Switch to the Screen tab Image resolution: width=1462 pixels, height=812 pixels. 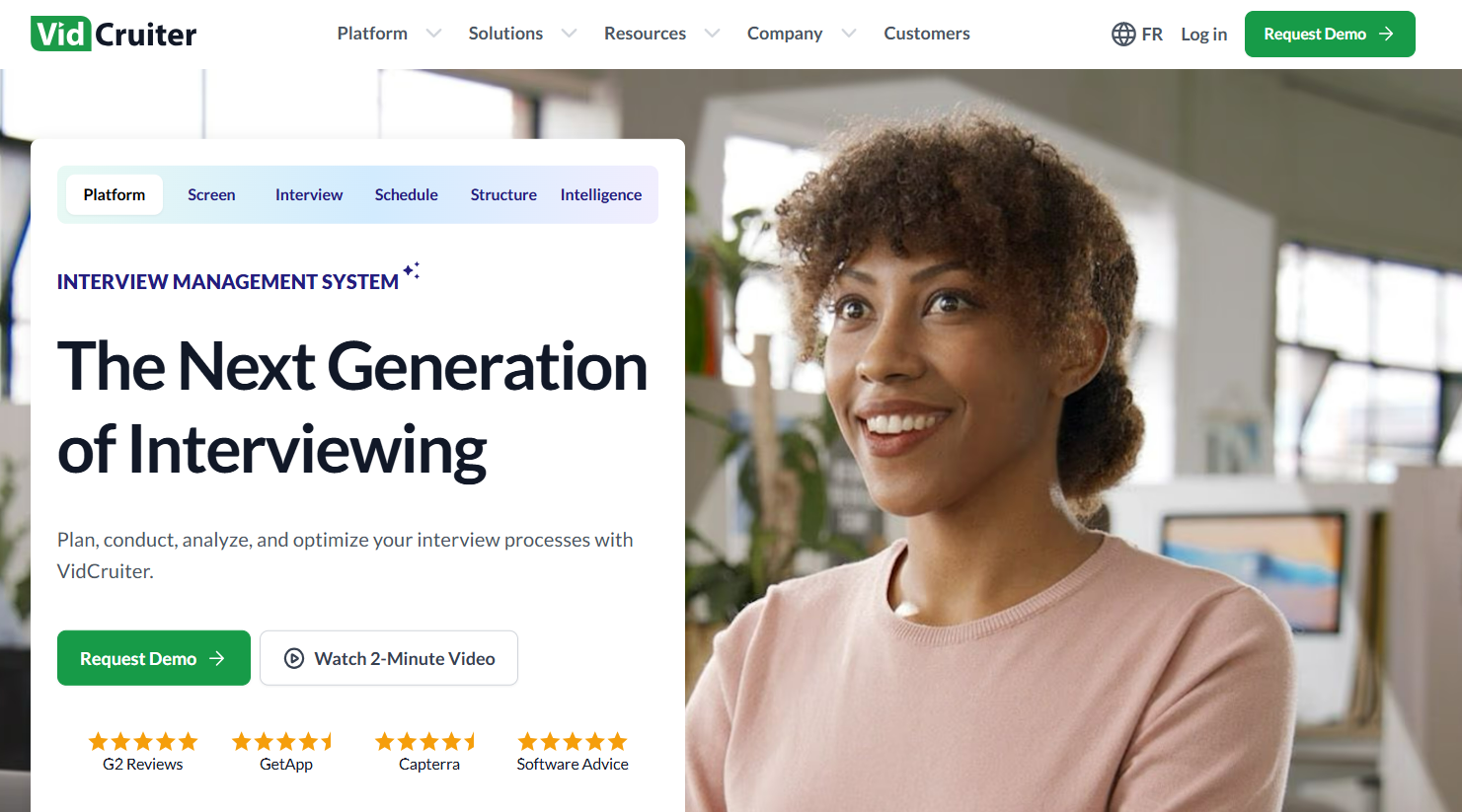pos(211,195)
